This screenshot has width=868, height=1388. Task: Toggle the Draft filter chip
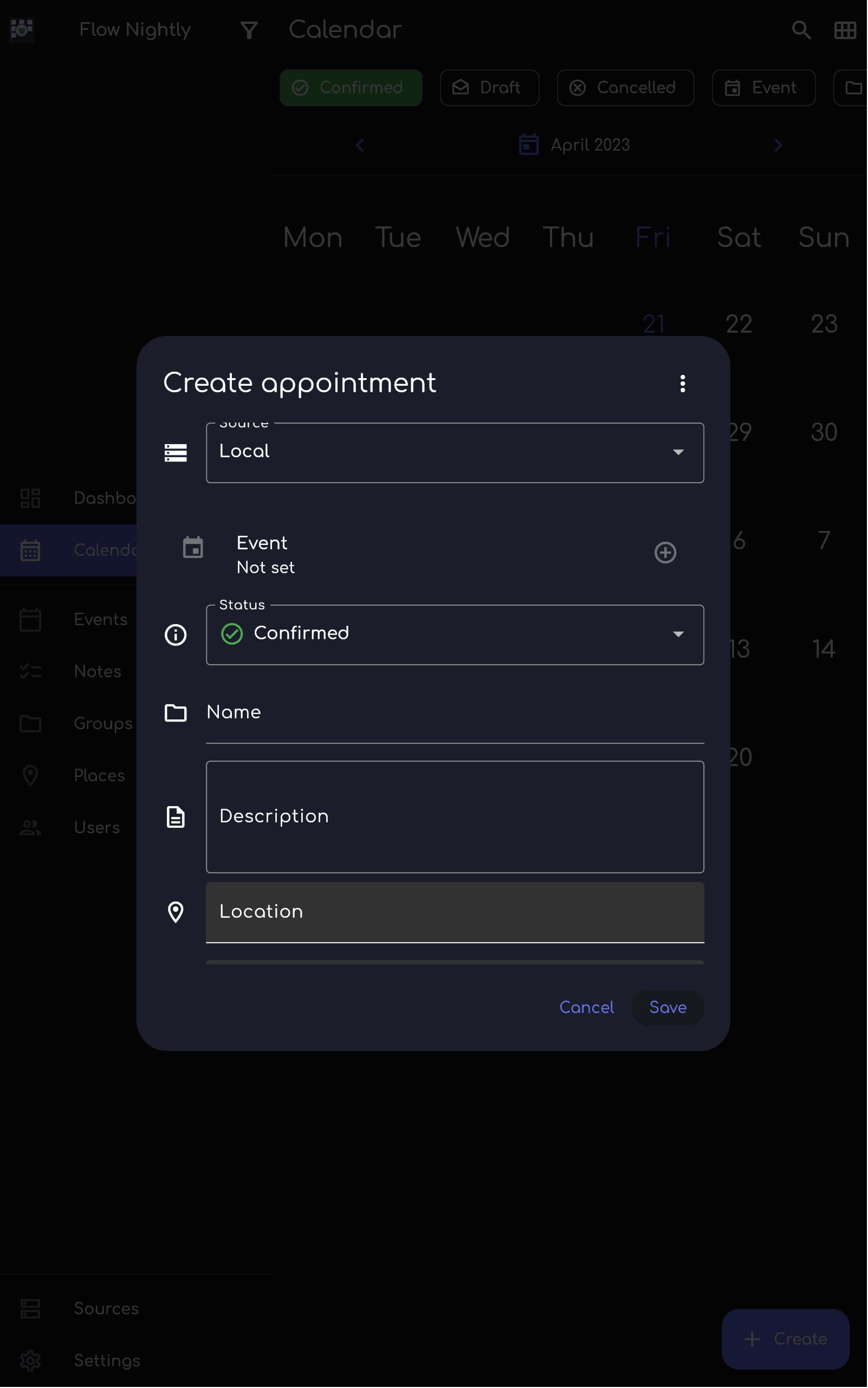pyautogui.click(x=489, y=88)
